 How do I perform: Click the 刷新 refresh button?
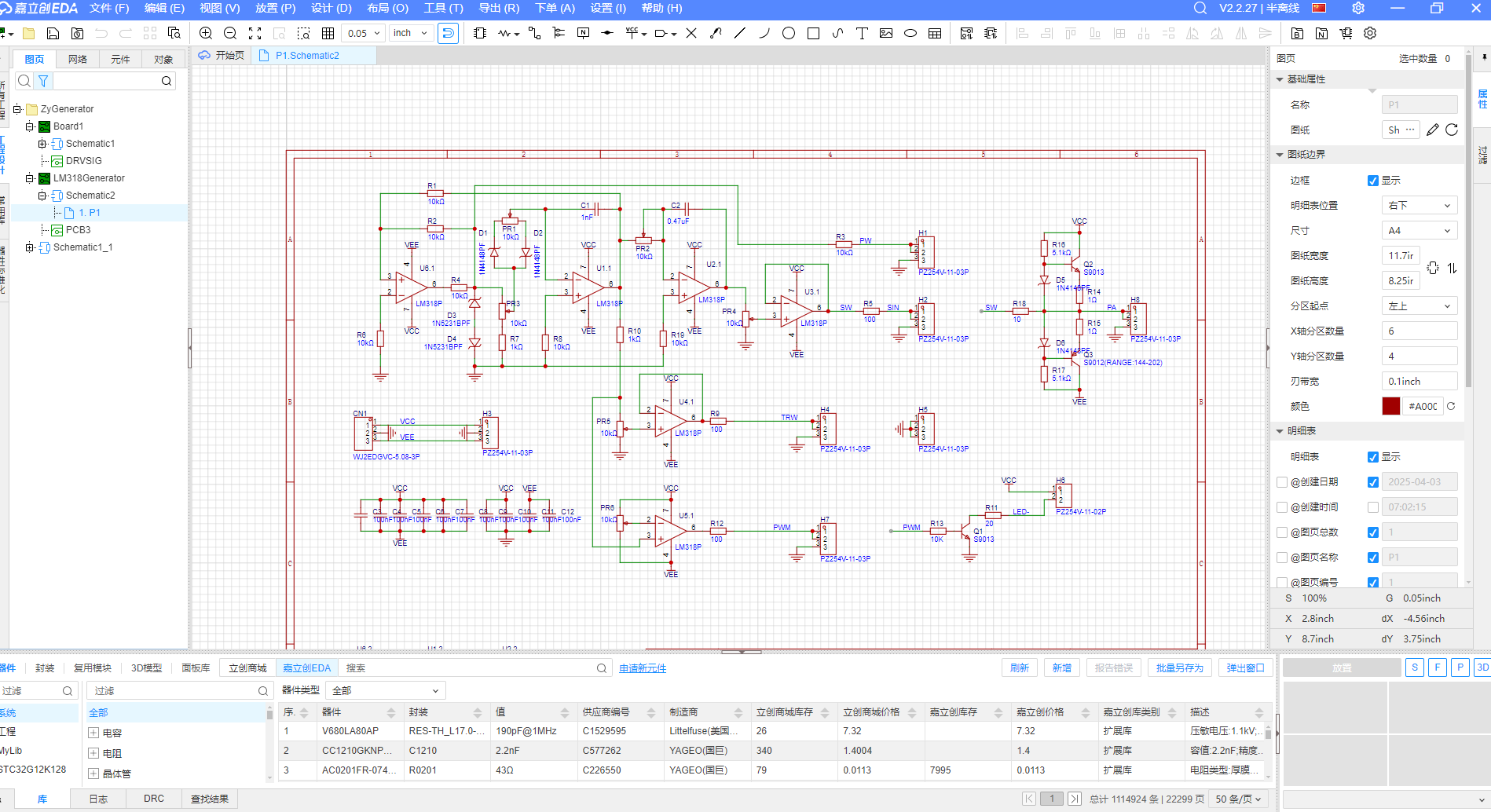pyautogui.click(x=1019, y=668)
